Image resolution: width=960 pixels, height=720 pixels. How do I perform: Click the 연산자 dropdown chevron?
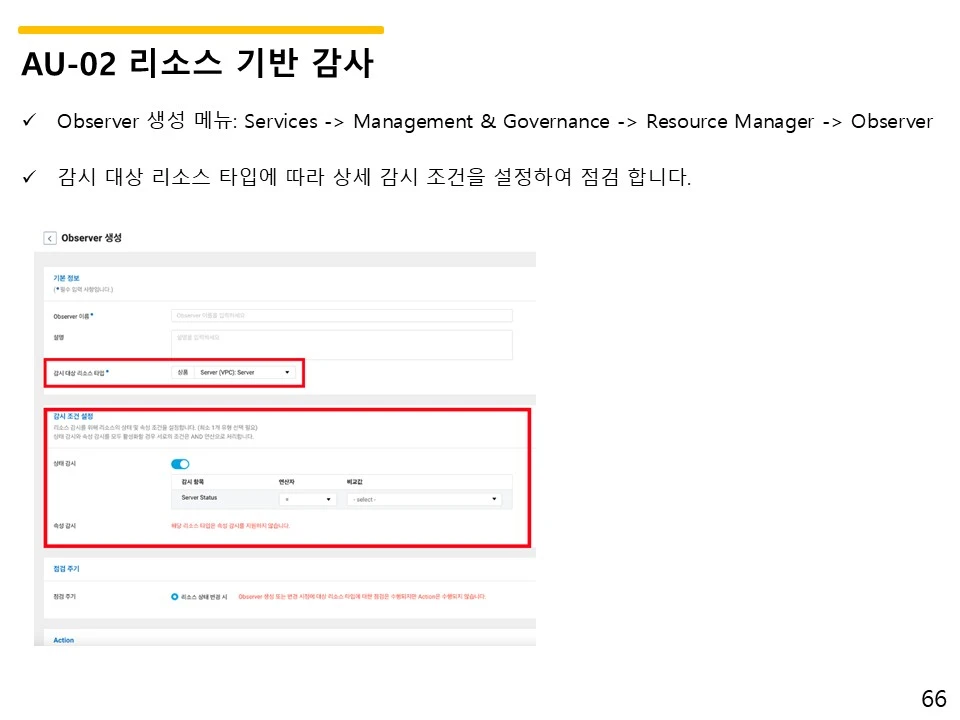[x=327, y=498]
